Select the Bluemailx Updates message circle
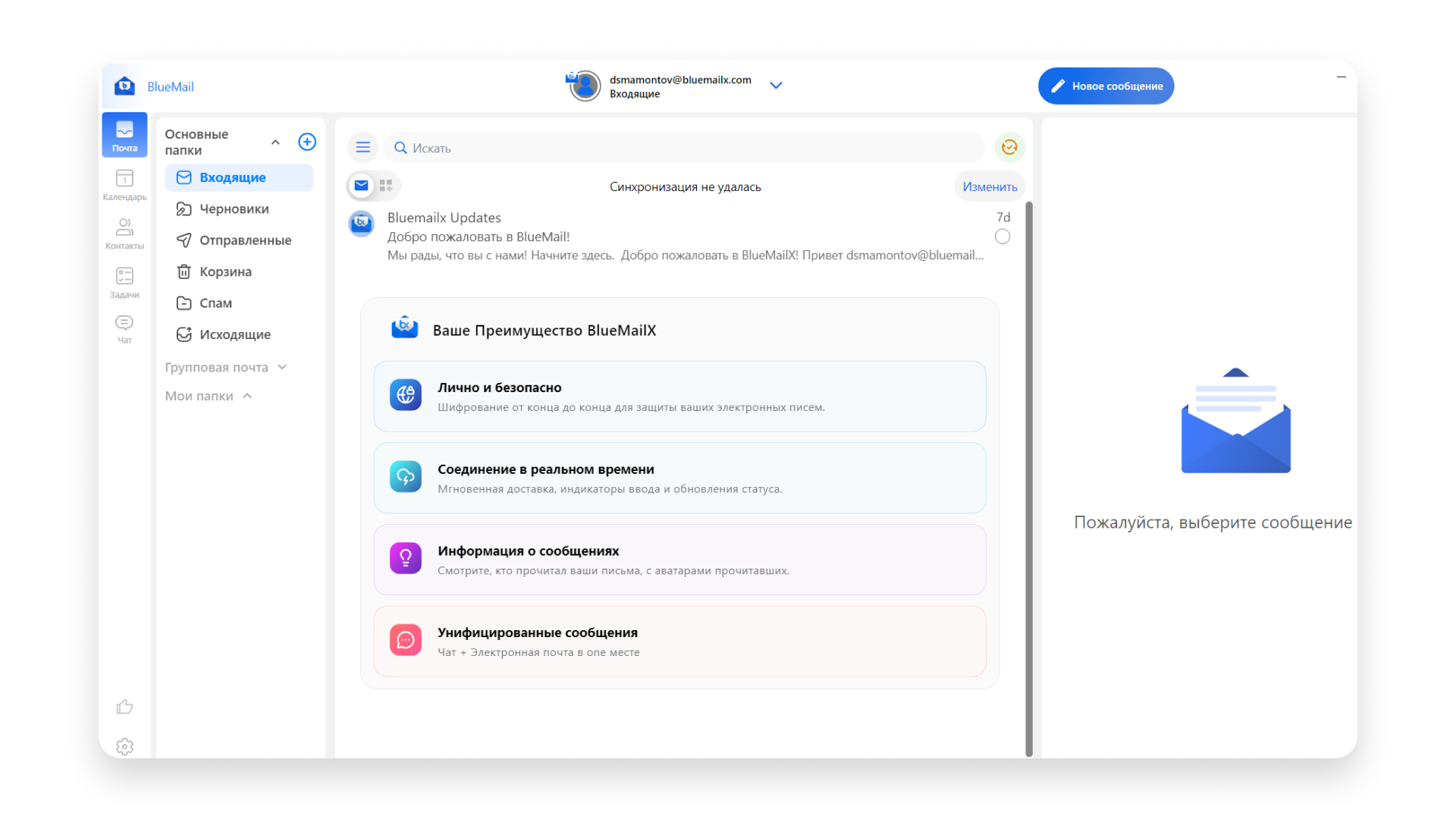The height and width of the screenshot is (819, 1456). tap(1003, 237)
